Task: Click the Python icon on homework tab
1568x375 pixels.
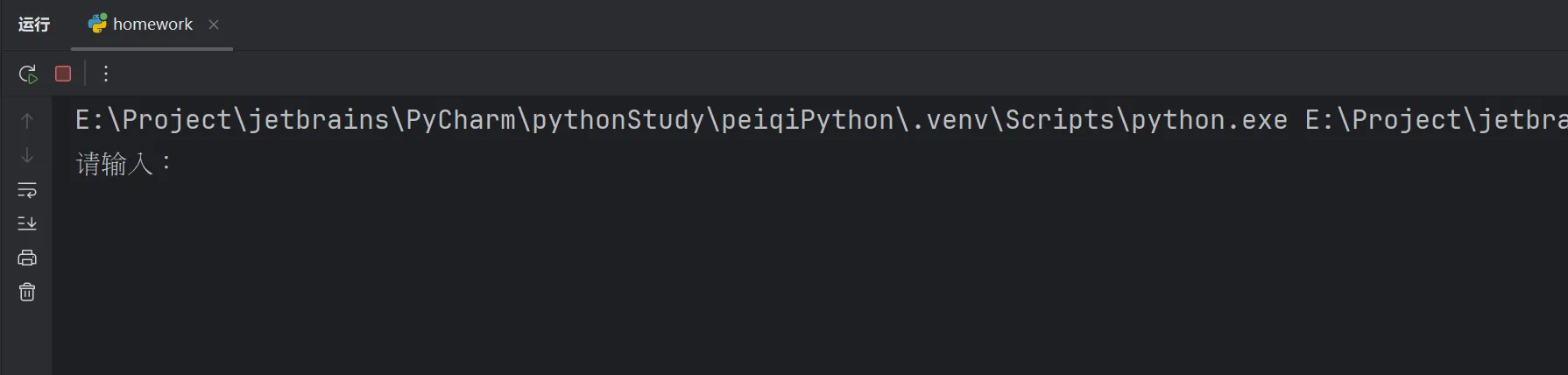Action: tap(97, 24)
